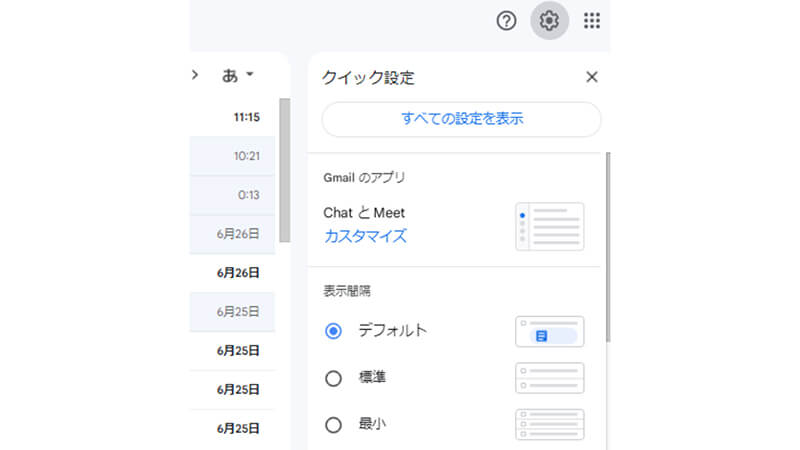Viewport: 800px width, 450px height.
Task: Open the カスタマイズ link
Action: pos(365,237)
